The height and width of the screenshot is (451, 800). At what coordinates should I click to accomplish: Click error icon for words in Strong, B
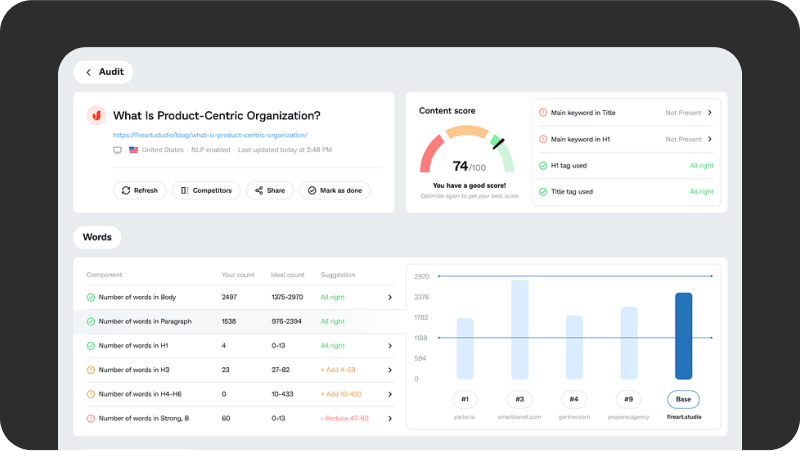point(90,418)
